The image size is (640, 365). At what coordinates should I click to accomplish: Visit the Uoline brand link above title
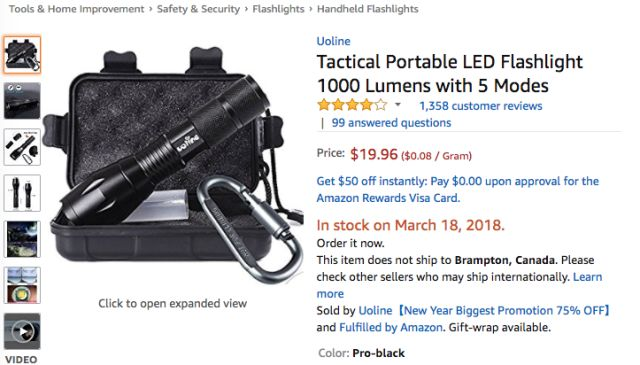point(333,41)
